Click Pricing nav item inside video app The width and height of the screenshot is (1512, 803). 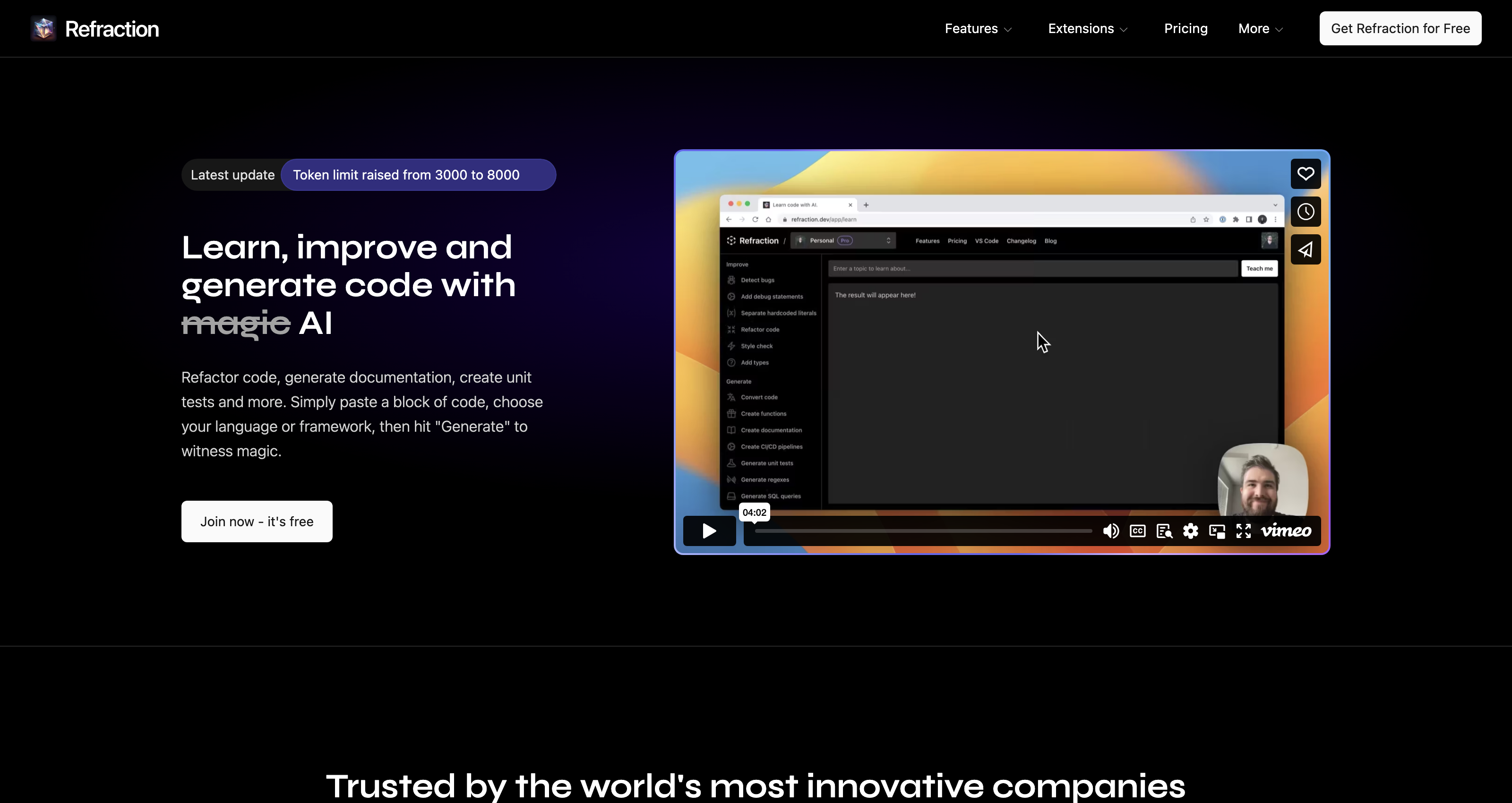[x=957, y=241]
